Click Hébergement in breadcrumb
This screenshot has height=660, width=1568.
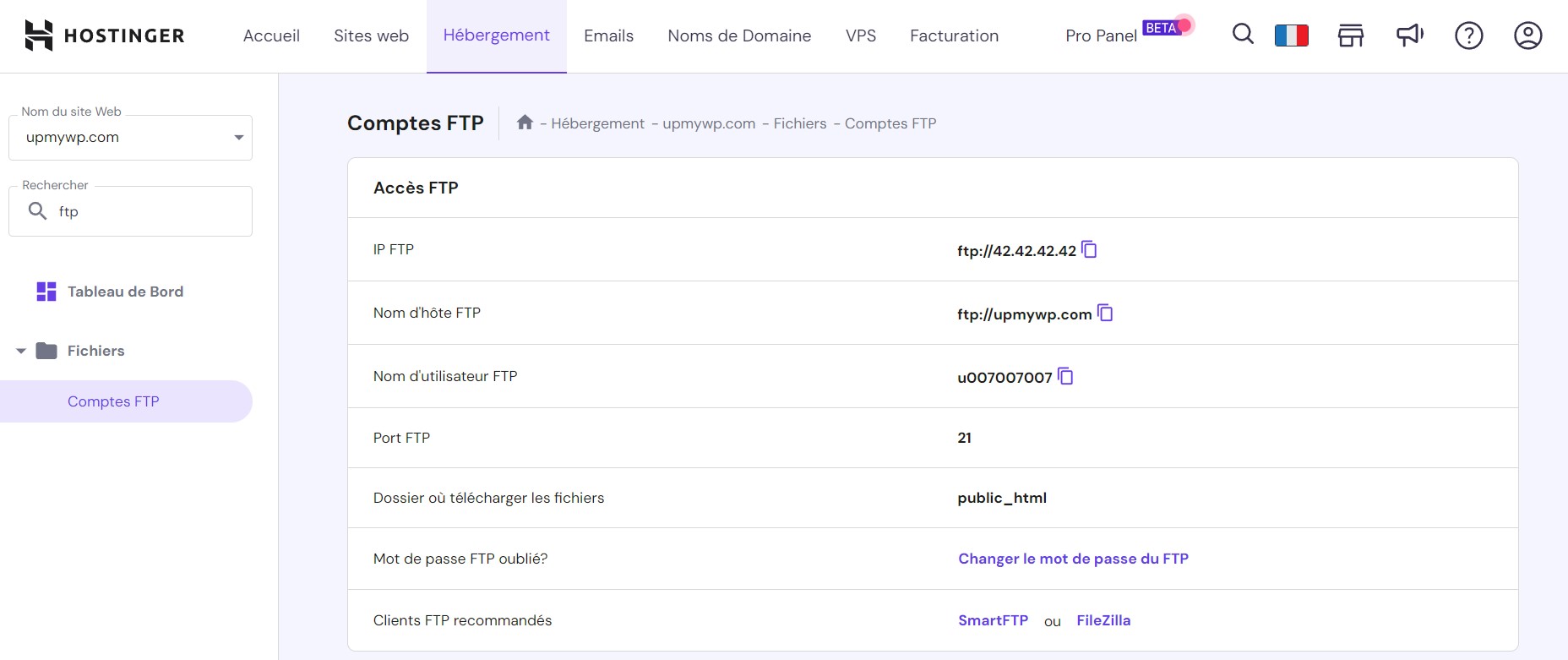[597, 123]
